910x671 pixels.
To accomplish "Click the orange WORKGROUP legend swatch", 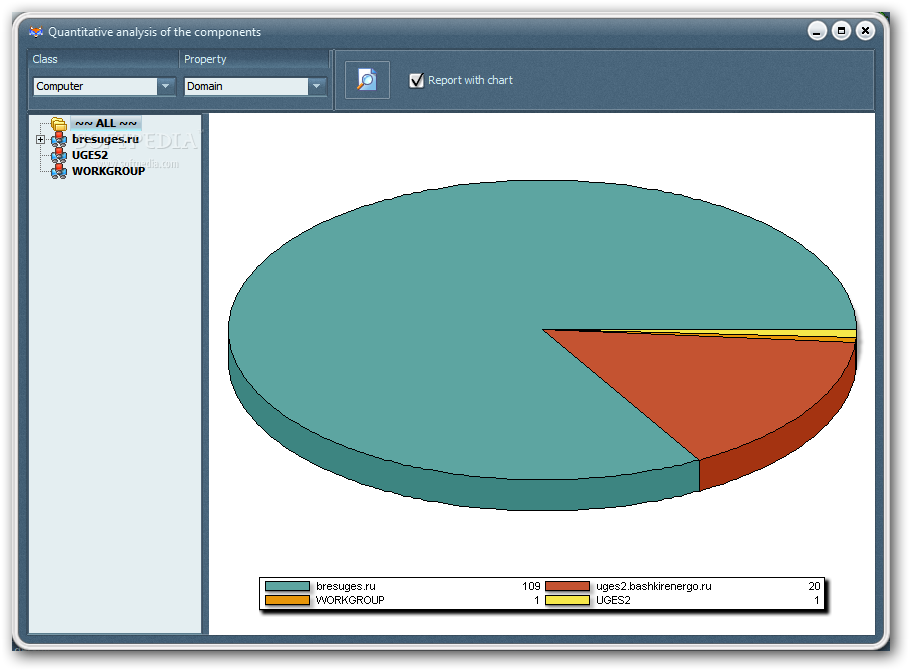I will pos(287,600).
